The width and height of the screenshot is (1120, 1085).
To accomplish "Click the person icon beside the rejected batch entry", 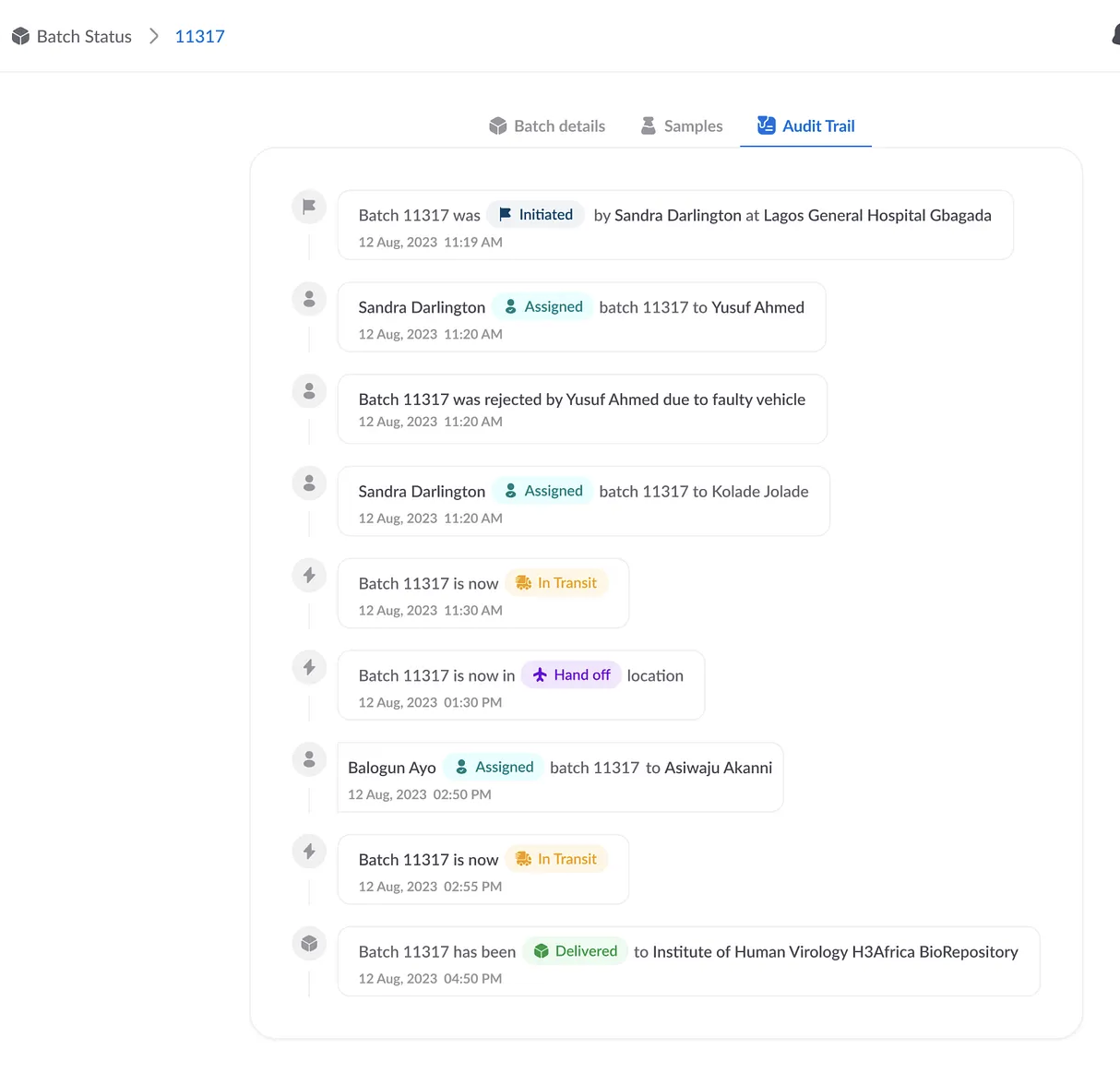I will pos(309,391).
